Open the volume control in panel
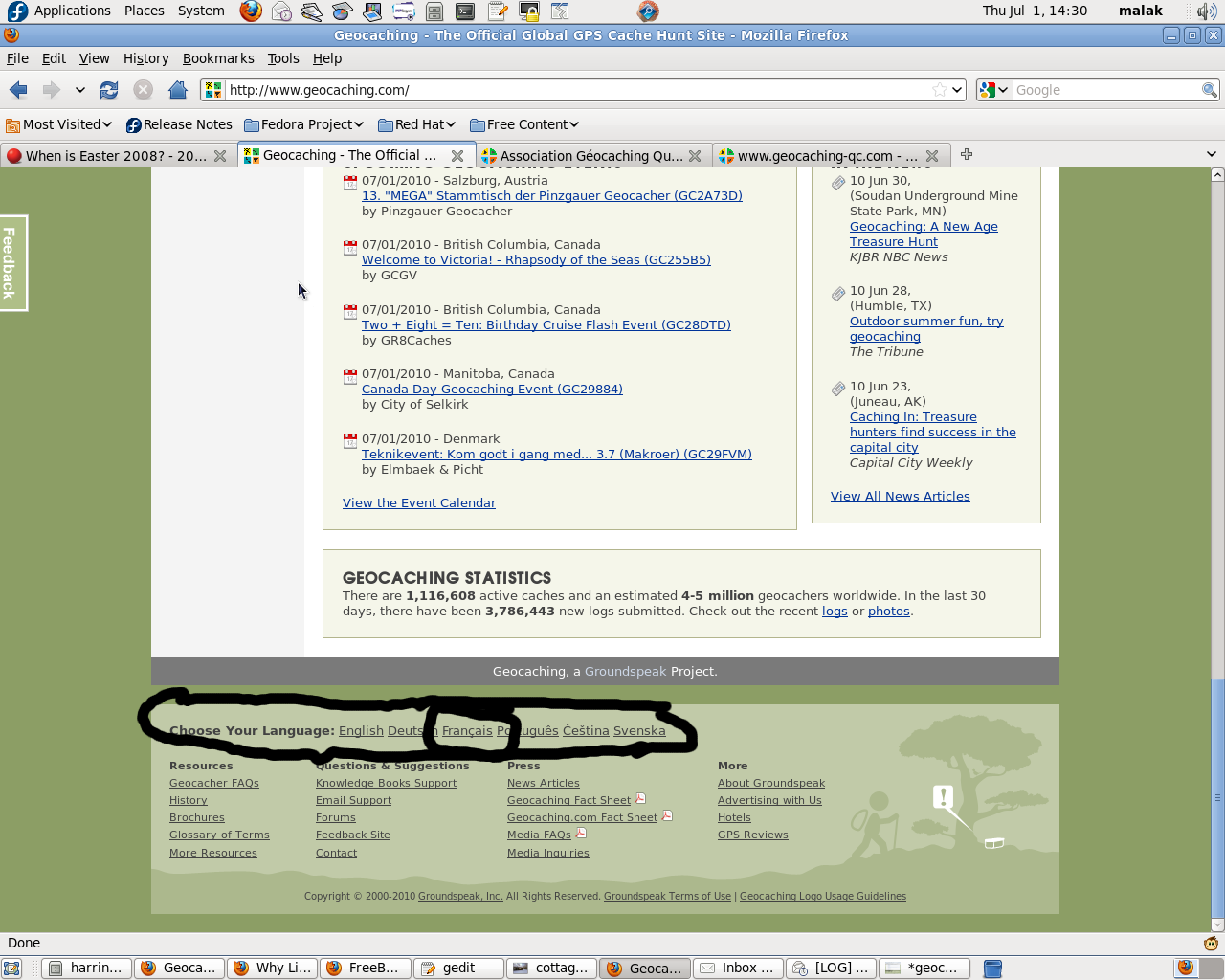1225x980 pixels. [x=1206, y=11]
